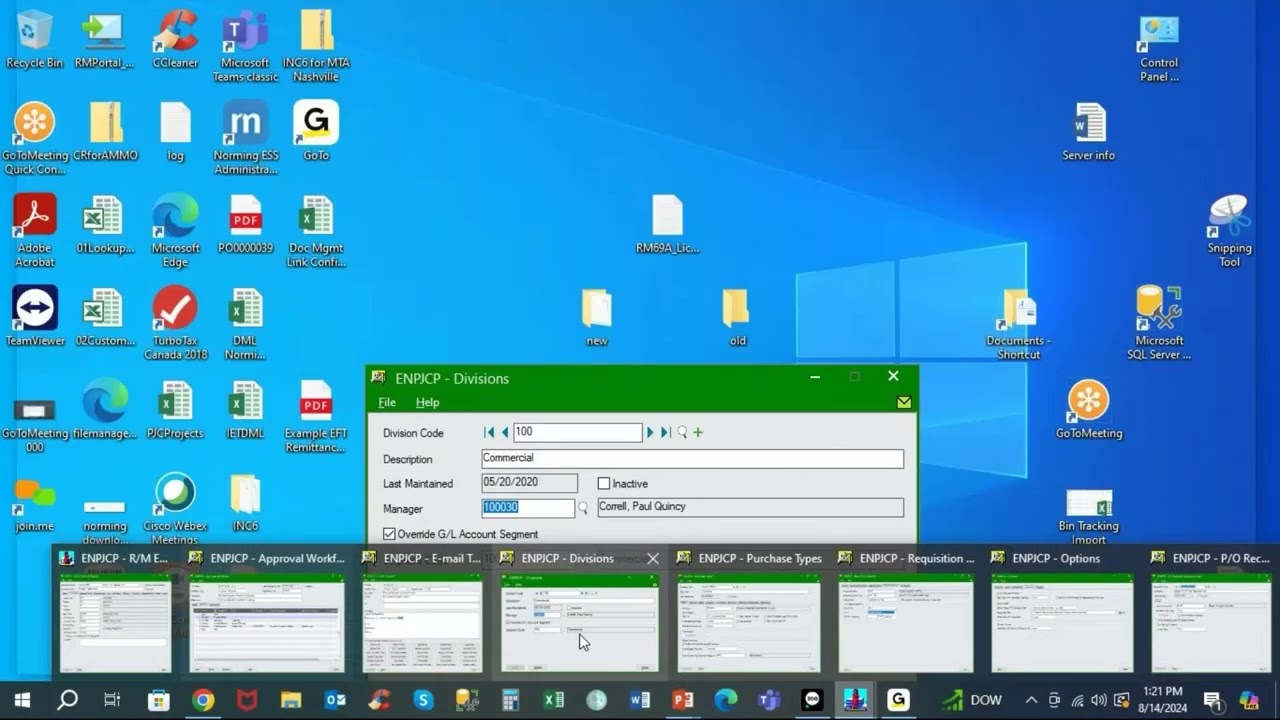Open Server info Word document icon

(1089, 132)
